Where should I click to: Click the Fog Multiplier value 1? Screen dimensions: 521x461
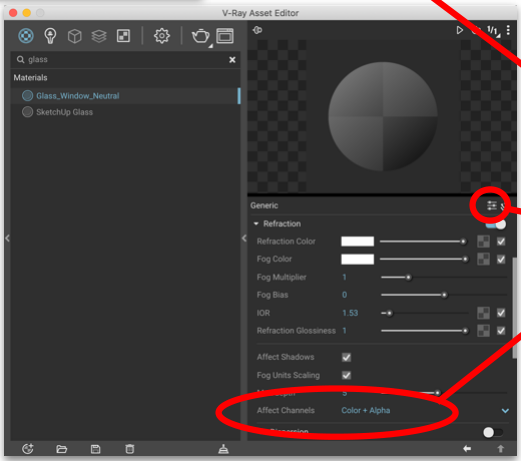(345, 277)
